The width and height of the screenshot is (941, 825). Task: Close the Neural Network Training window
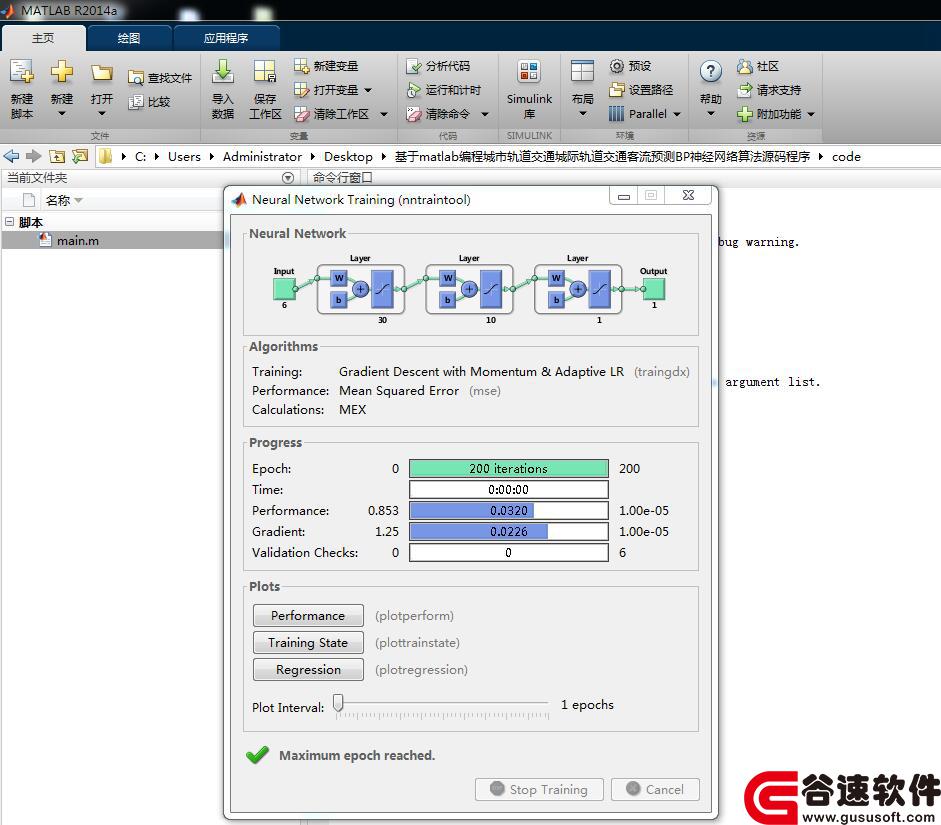(688, 196)
